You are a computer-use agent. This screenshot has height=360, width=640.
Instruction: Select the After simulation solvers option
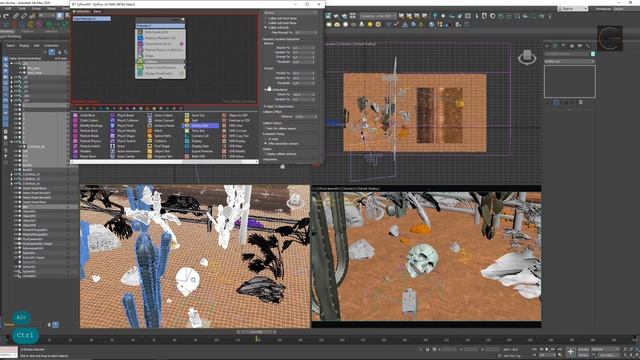[281, 144]
